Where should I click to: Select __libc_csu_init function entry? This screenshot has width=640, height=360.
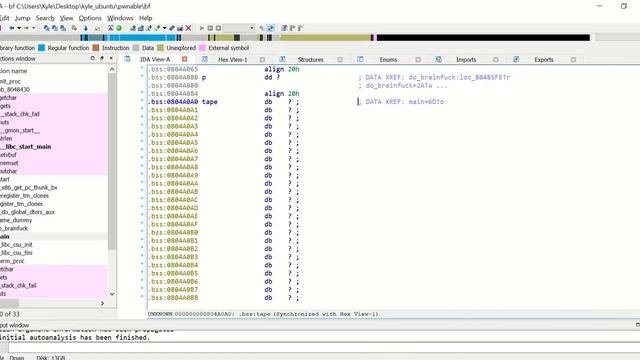[54, 244]
